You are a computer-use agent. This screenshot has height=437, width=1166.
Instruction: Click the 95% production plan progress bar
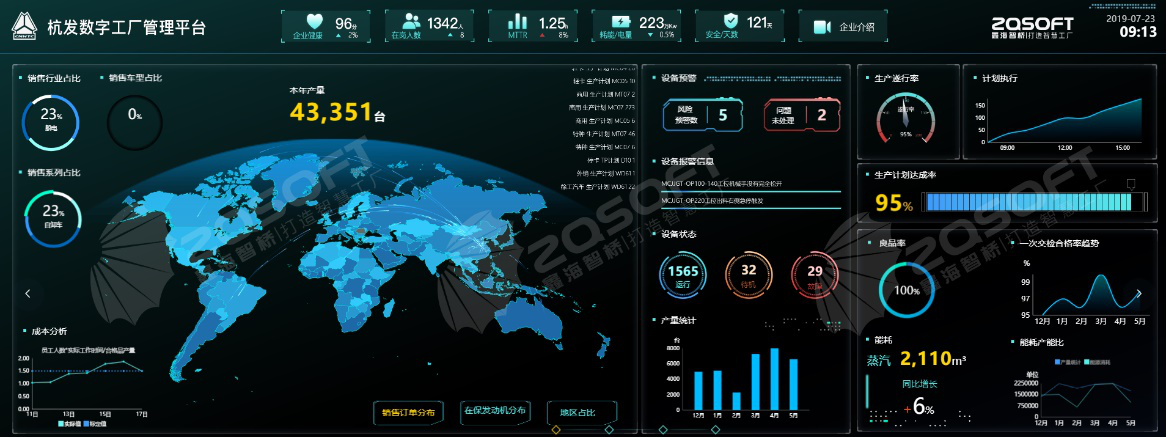coord(1031,203)
